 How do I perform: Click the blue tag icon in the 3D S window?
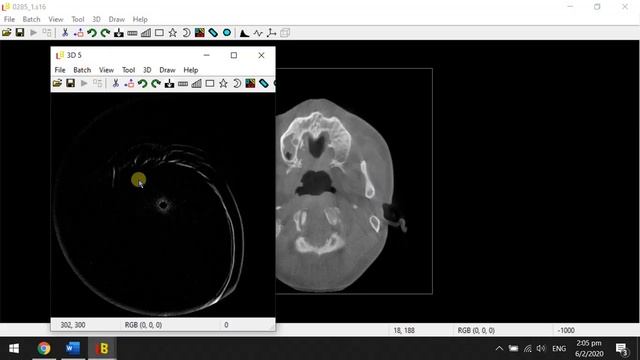point(264,84)
